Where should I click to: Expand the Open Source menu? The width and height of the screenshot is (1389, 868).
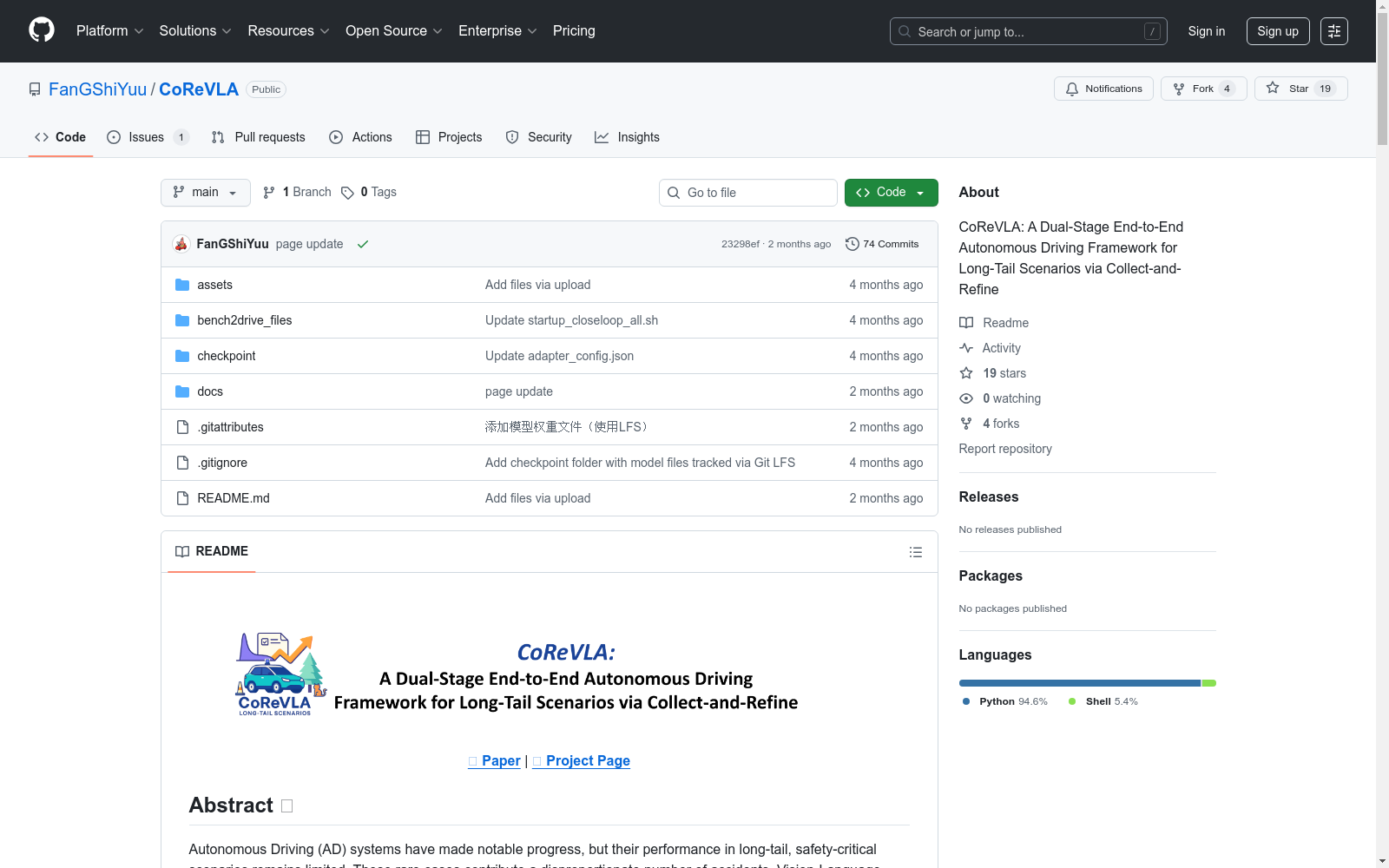pyautogui.click(x=394, y=31)
